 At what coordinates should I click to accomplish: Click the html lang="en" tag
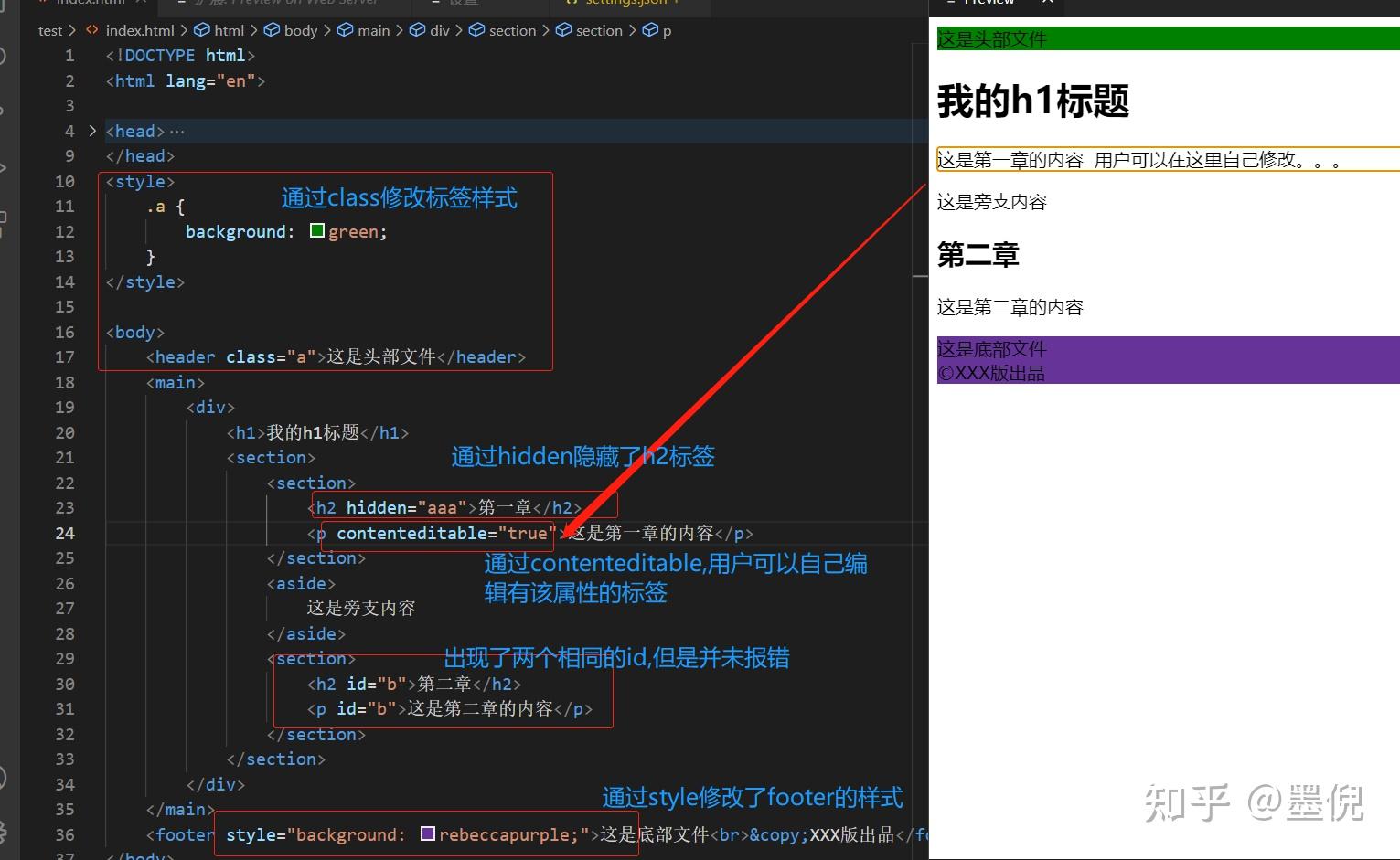tap(185, 81)
